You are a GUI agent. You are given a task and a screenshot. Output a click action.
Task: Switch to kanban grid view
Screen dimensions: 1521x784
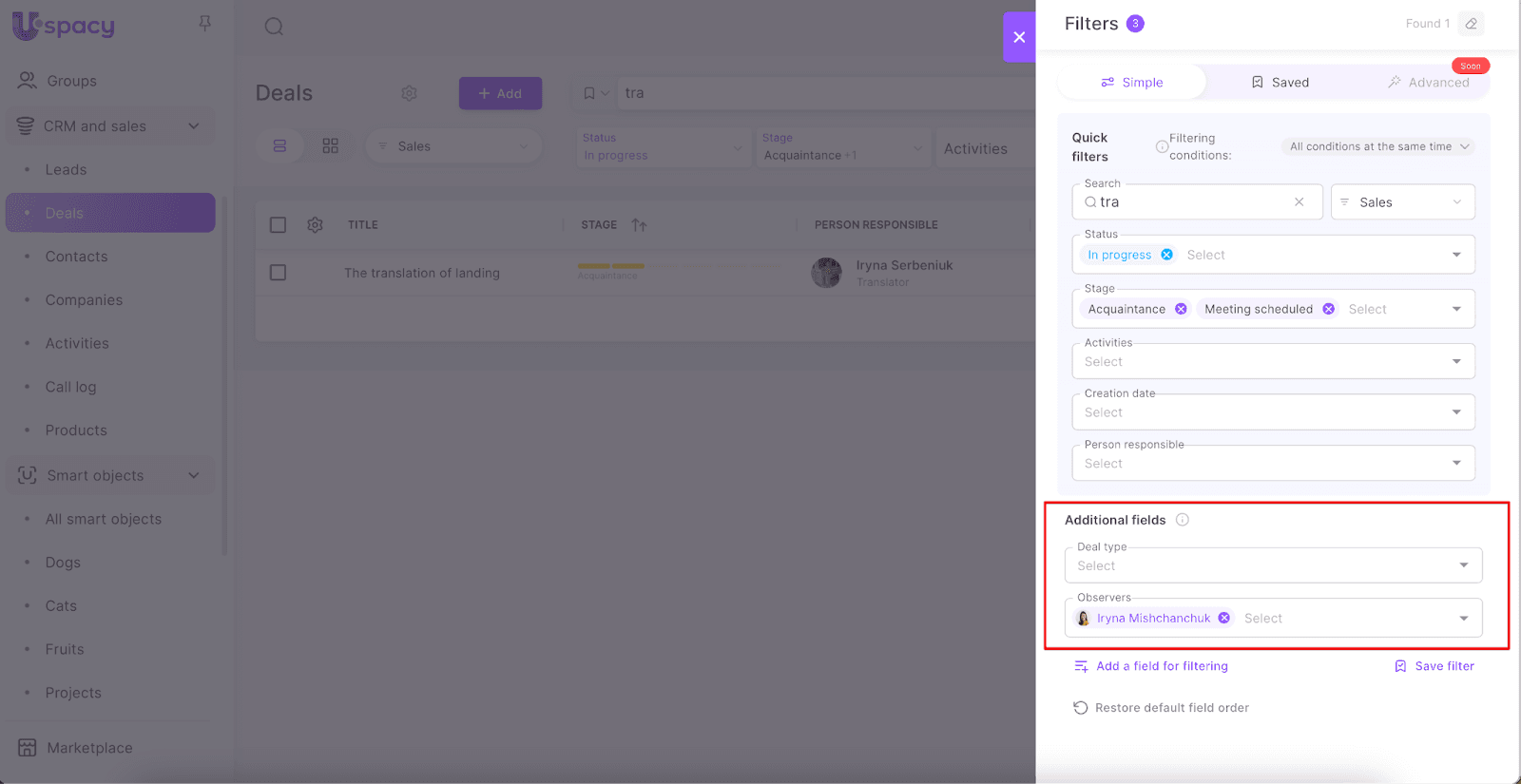(330, 146)
